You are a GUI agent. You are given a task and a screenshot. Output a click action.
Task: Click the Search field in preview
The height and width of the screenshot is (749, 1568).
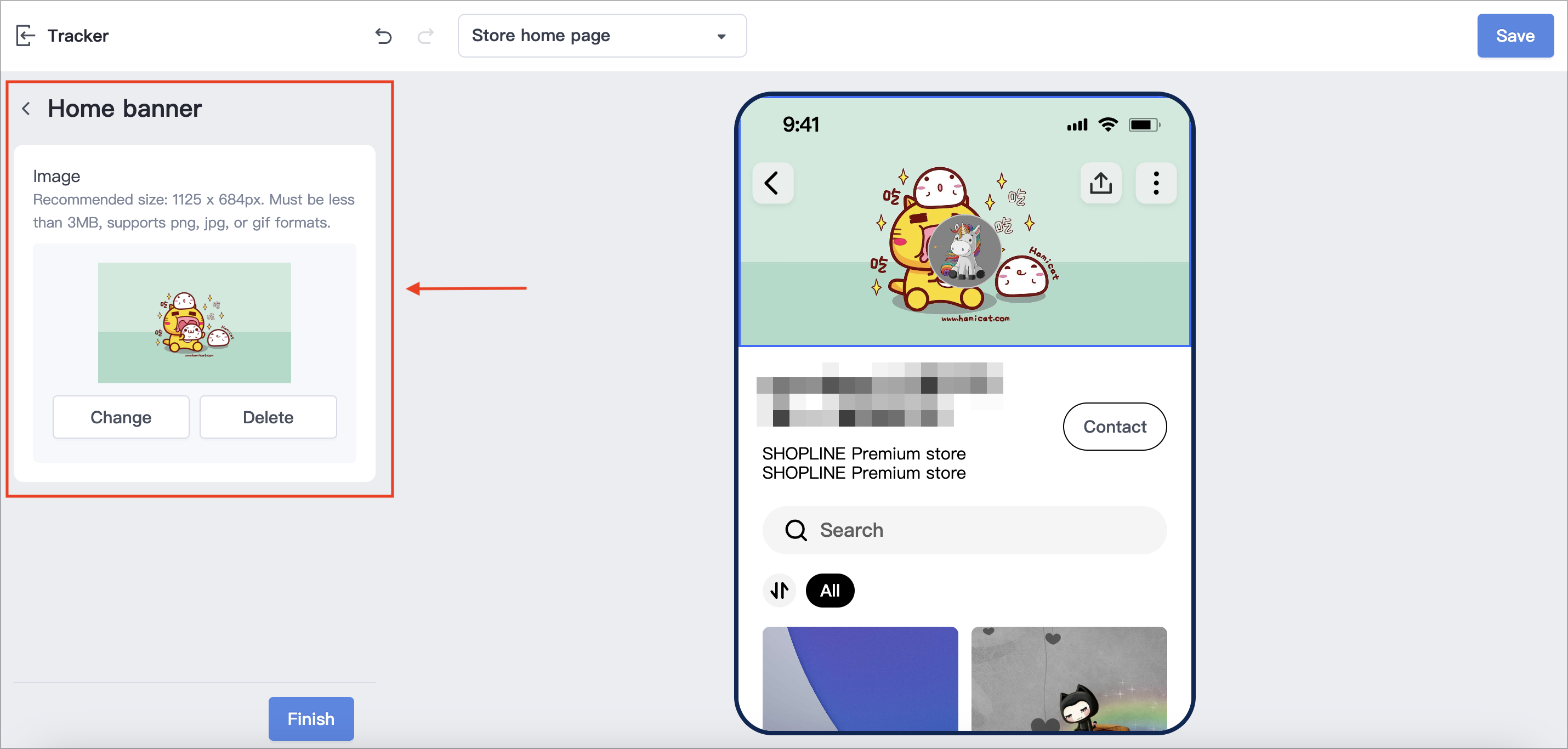tap(964, 530)
